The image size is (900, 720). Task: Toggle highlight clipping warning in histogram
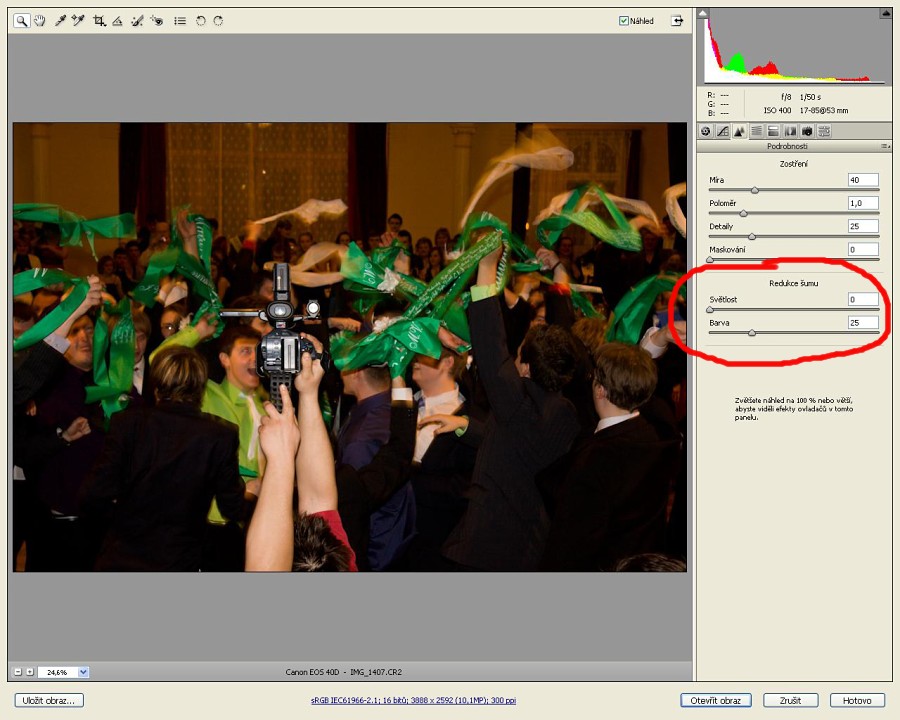886,14
